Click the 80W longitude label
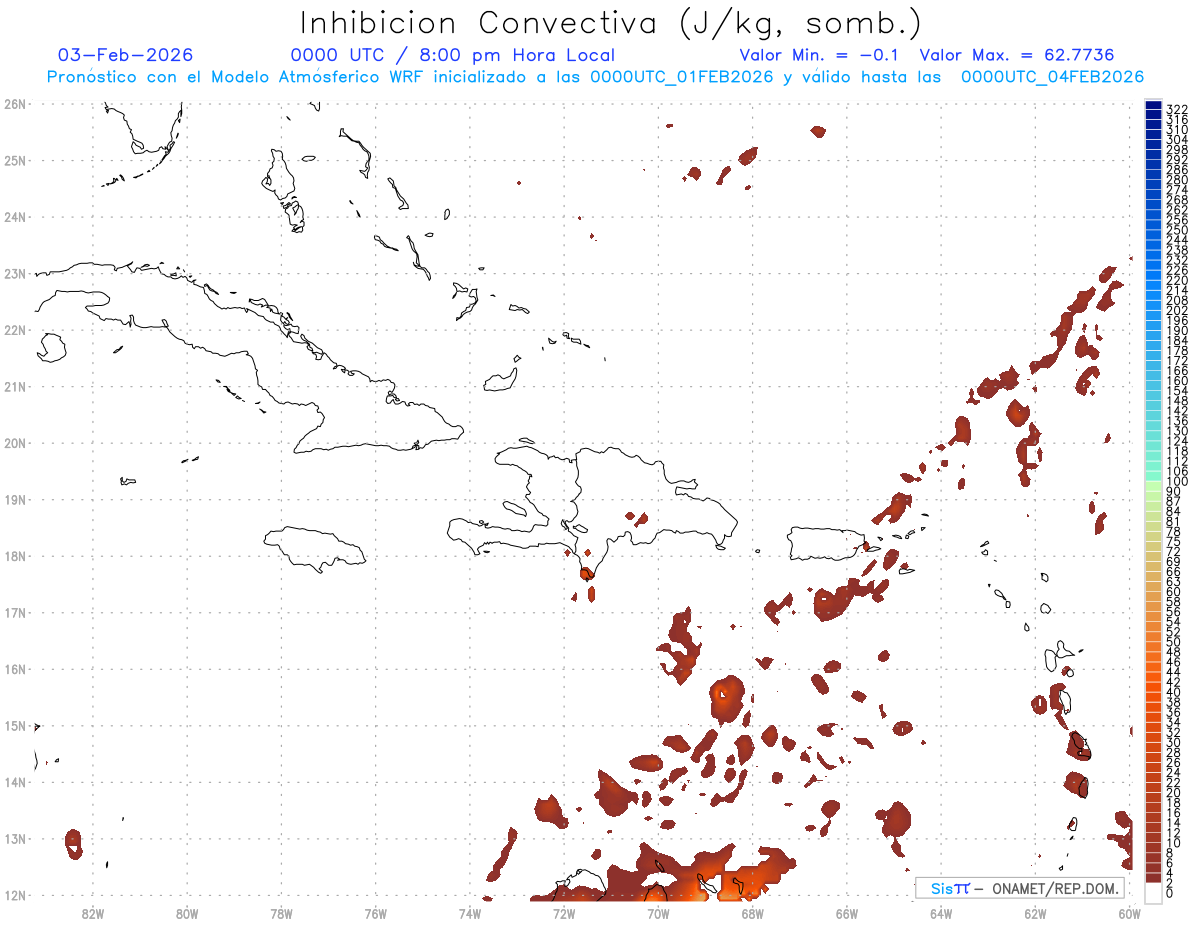The image size is (1200, 927). [x=187, y=913]
